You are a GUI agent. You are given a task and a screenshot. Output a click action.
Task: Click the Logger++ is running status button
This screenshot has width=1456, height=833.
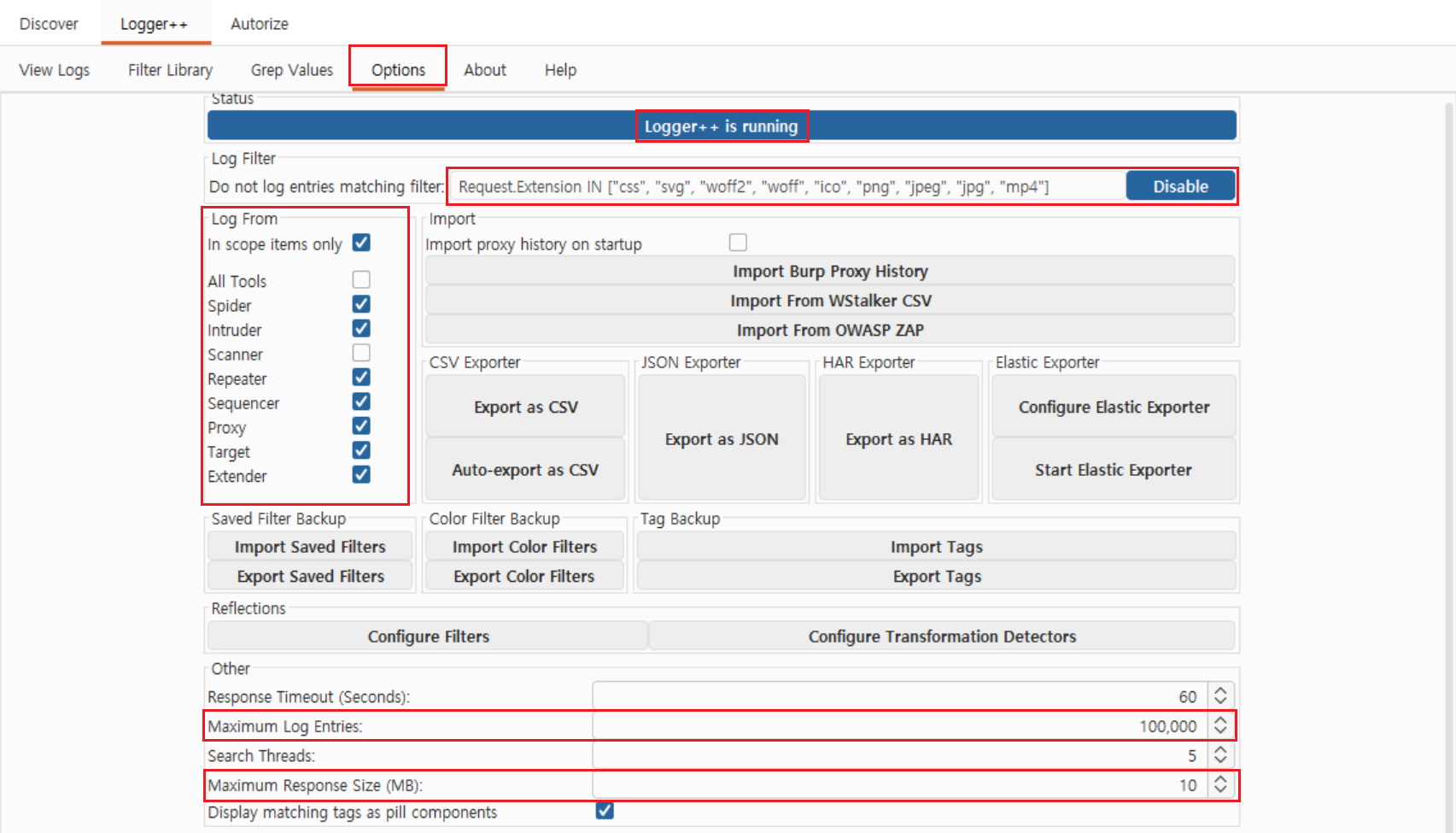click(722, 126)
